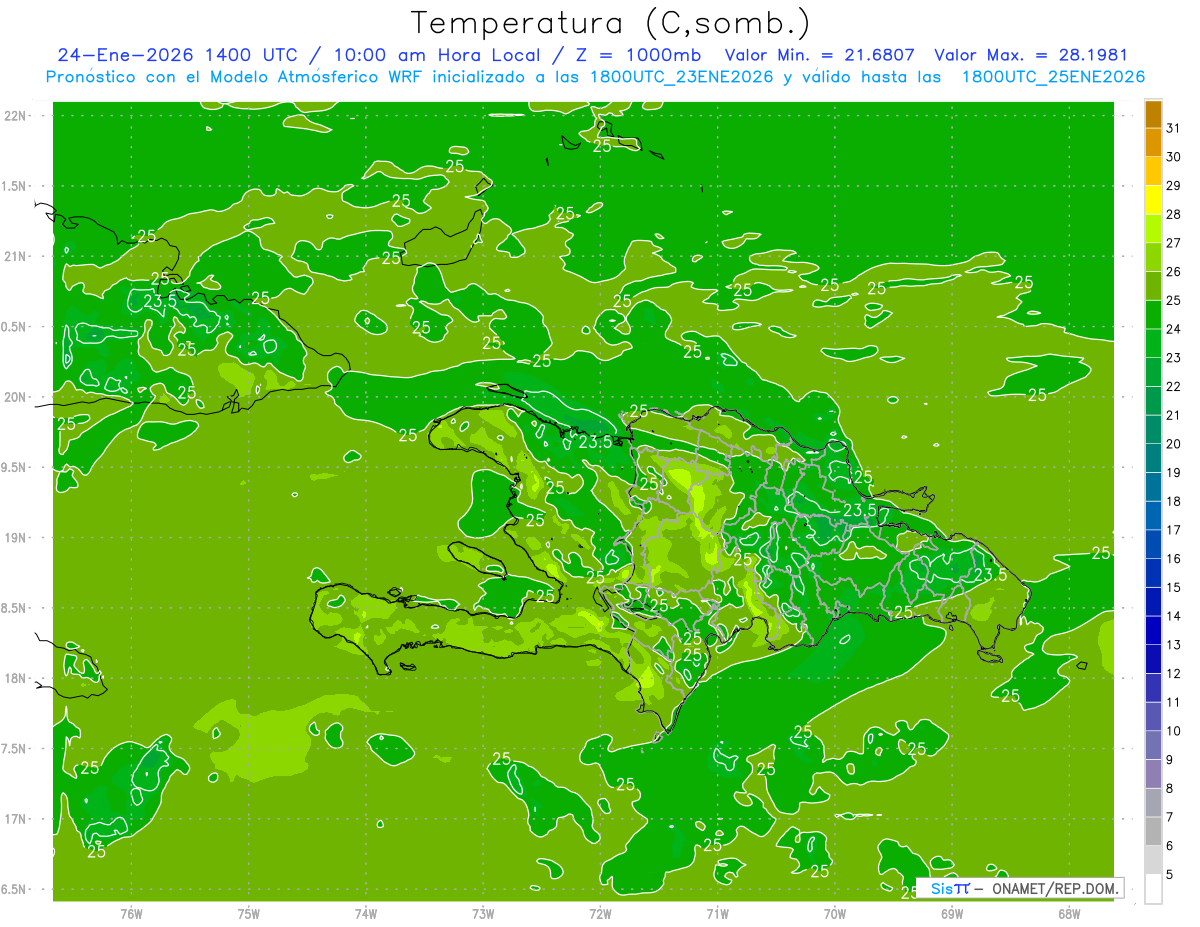This screenshot has width=1200, height=927.
Task: Click "10:00 am Hora Local" in header
Action: click(x=438, y=54)
